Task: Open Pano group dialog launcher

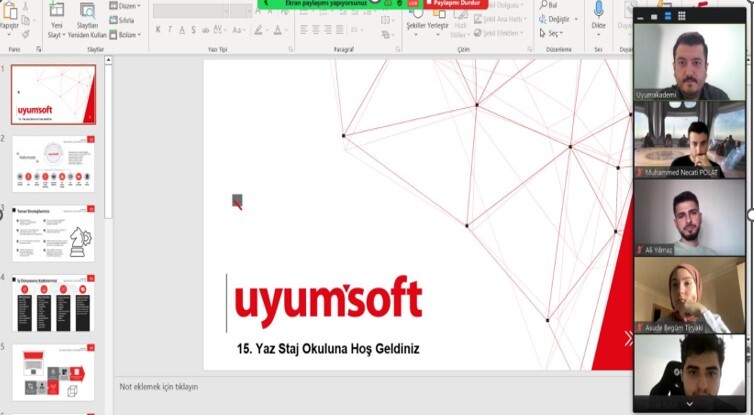Action: [38, 49]
